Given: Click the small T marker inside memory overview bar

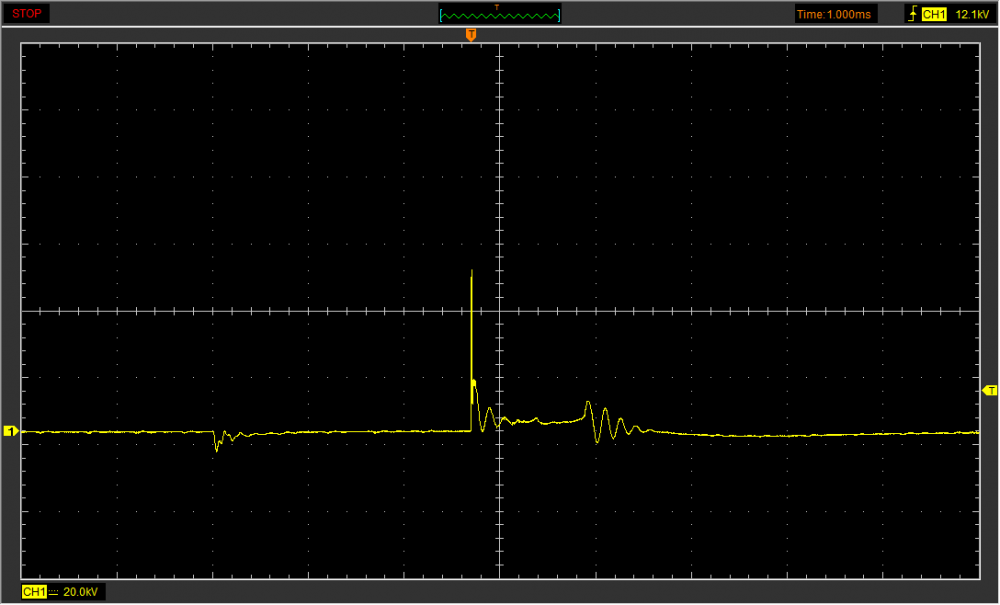Looking at the screenshot, I should (x=497, y=7).
